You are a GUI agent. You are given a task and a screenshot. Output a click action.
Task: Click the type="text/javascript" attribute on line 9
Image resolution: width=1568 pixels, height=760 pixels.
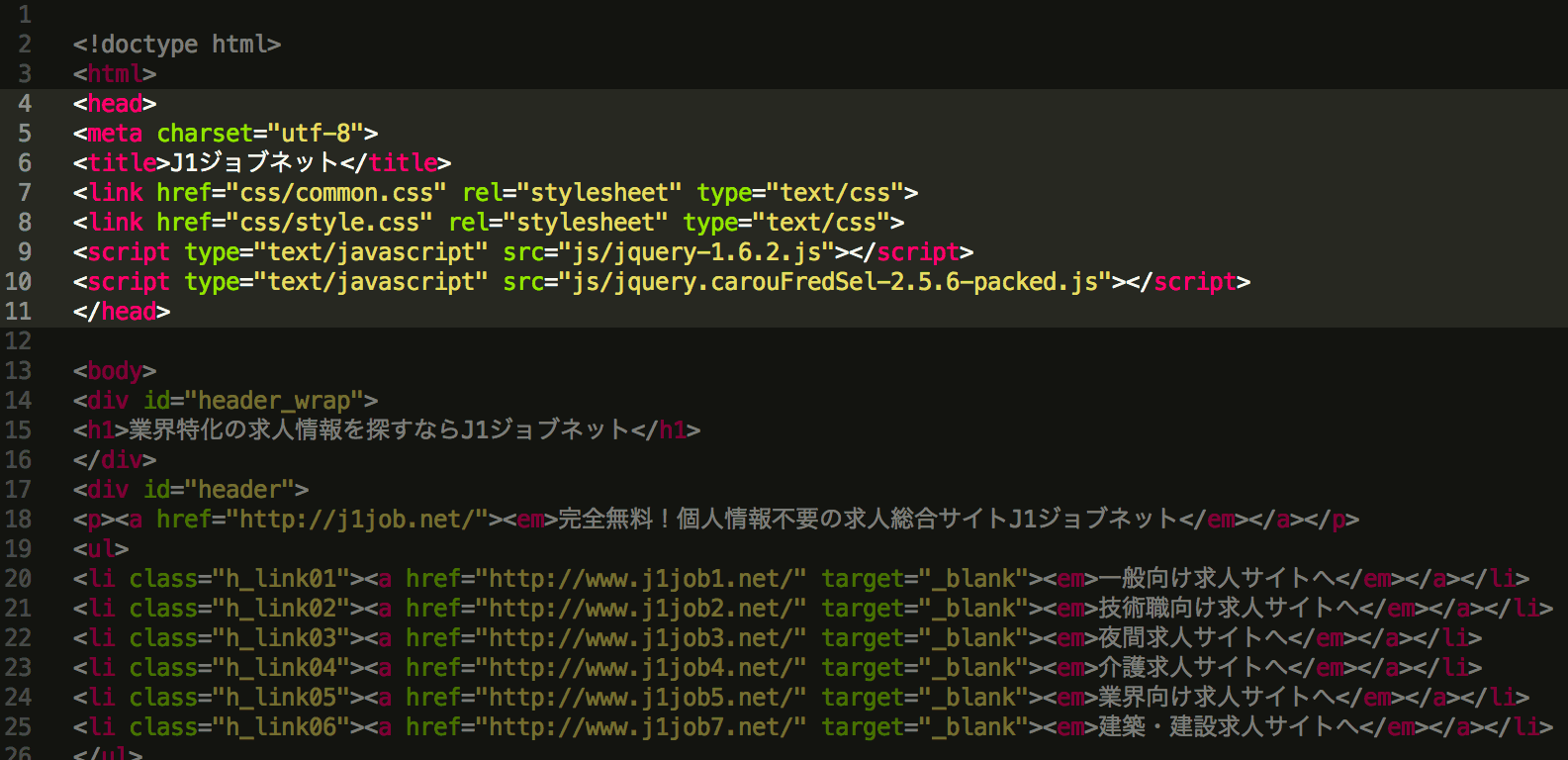click(336, 252)
